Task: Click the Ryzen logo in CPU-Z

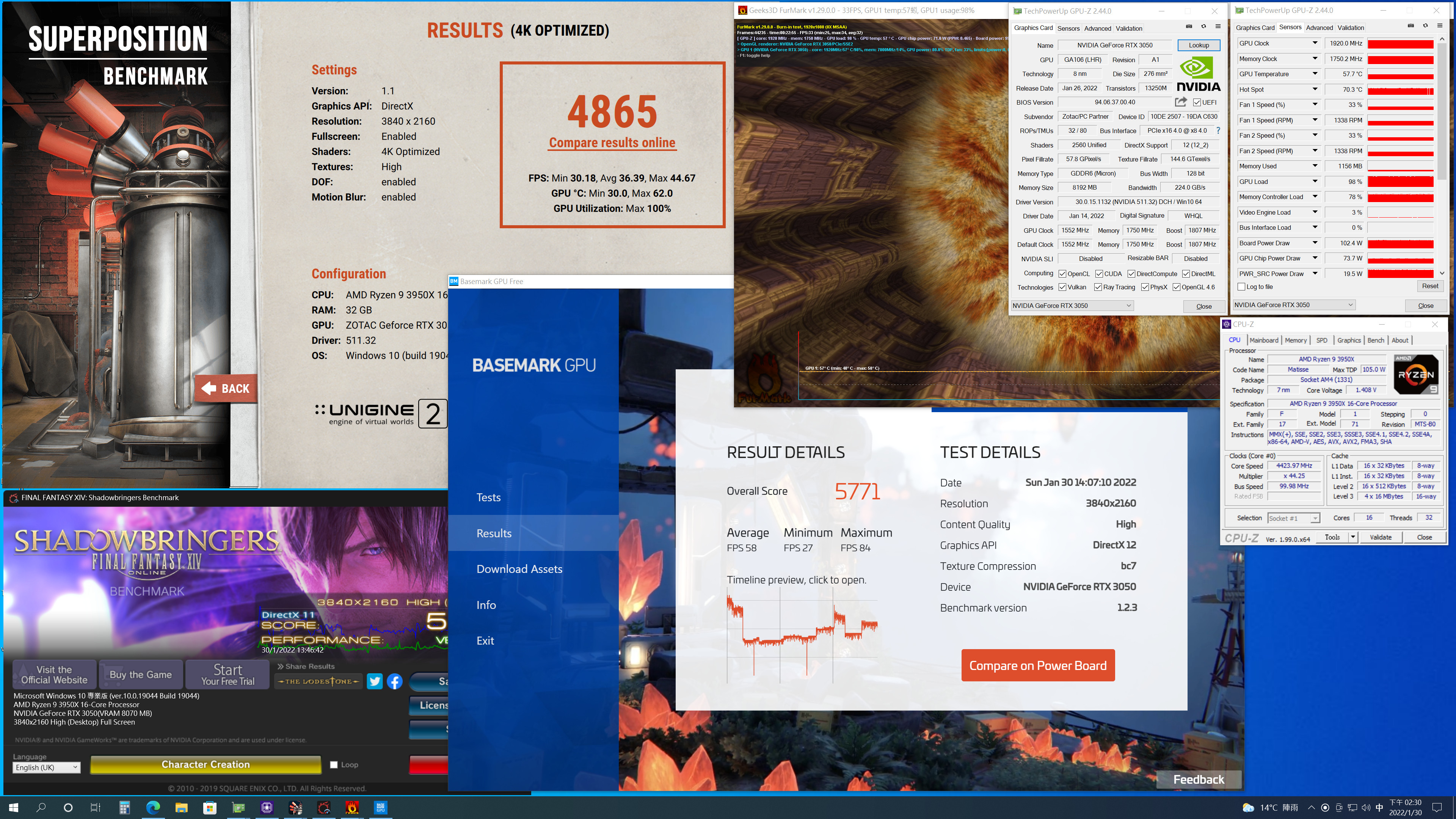Action: point(1416,374)
